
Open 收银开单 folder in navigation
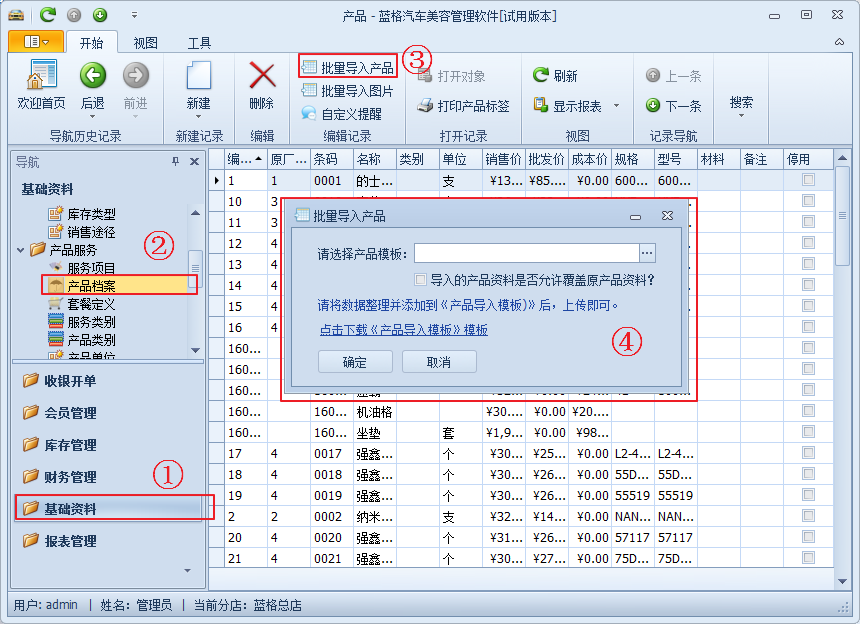click(59, 381)
